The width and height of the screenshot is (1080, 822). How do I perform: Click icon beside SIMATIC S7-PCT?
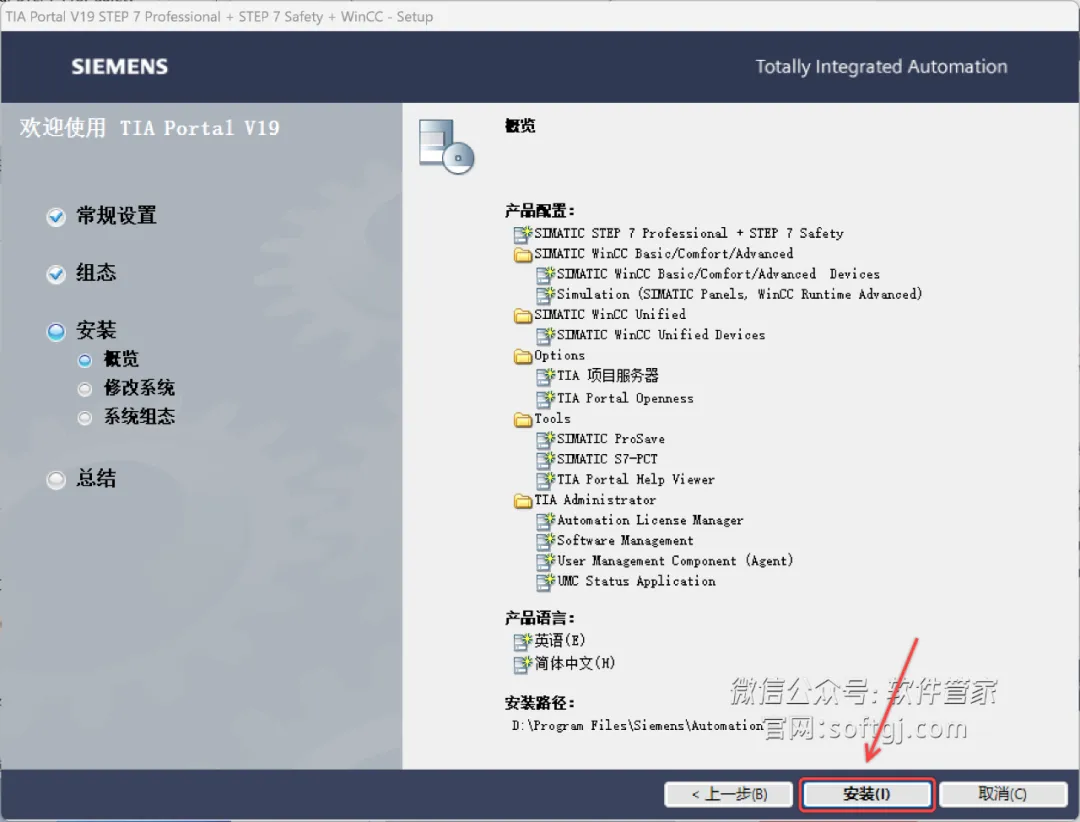tap(546, 460)
